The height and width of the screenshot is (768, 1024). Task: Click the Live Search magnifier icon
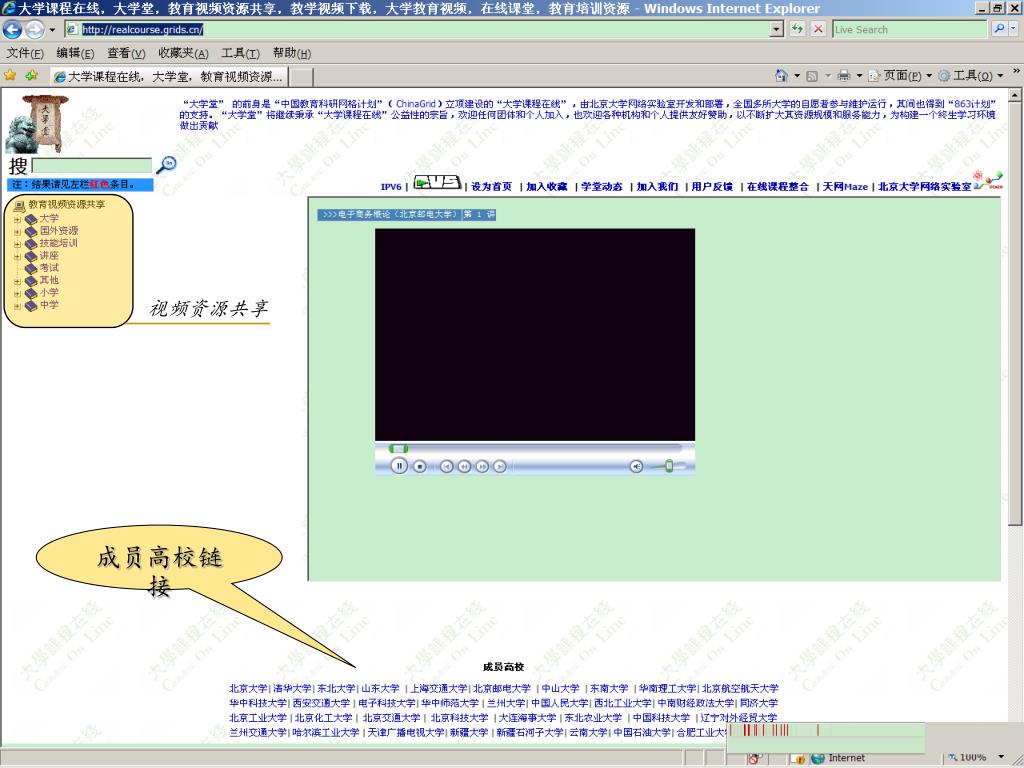(999, 29)
